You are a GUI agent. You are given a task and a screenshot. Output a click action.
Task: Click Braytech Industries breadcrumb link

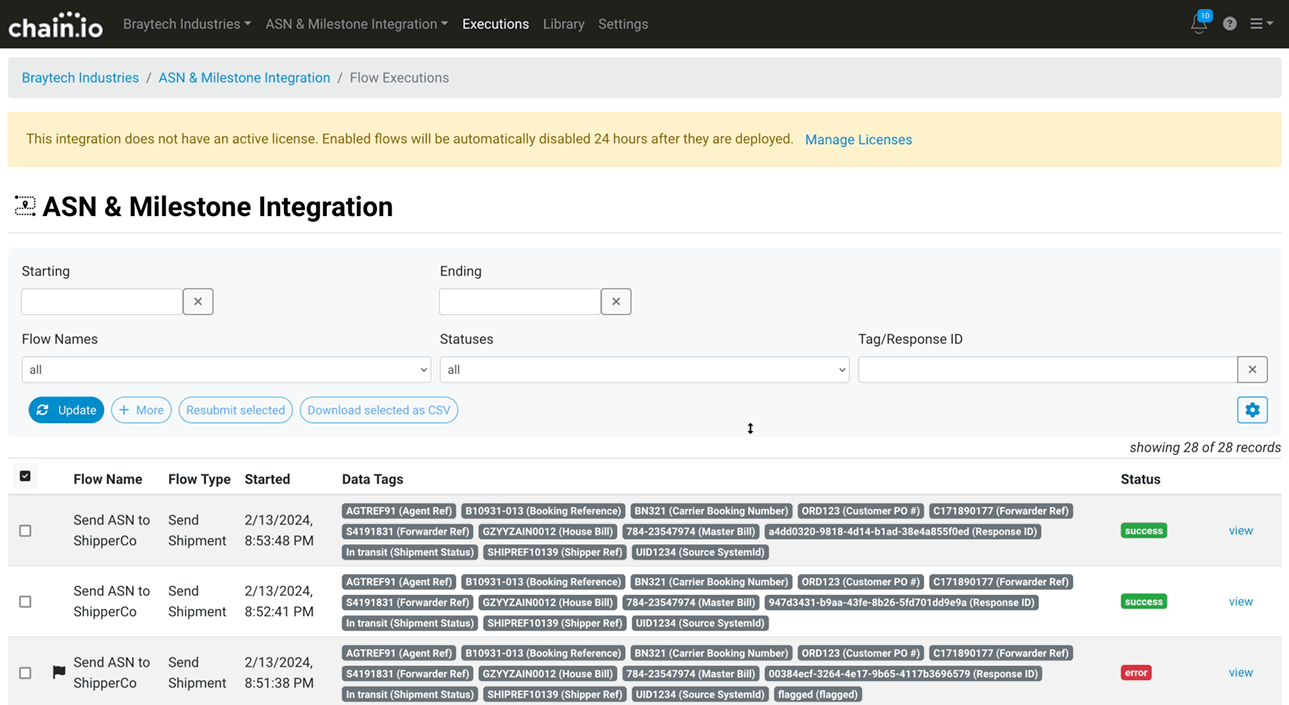click(80, 78)
